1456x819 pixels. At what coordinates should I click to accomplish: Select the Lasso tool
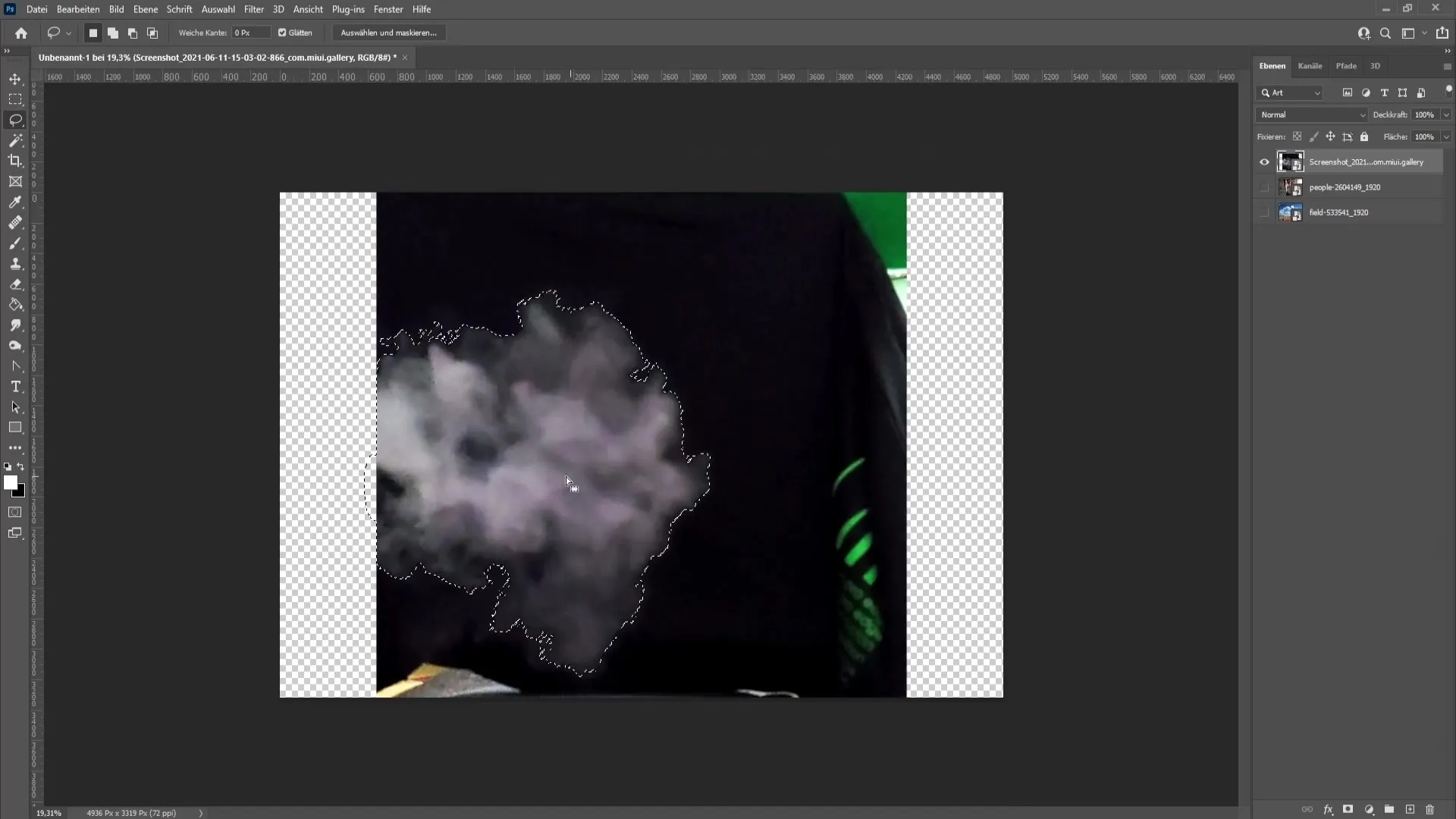tap(15, 119)
